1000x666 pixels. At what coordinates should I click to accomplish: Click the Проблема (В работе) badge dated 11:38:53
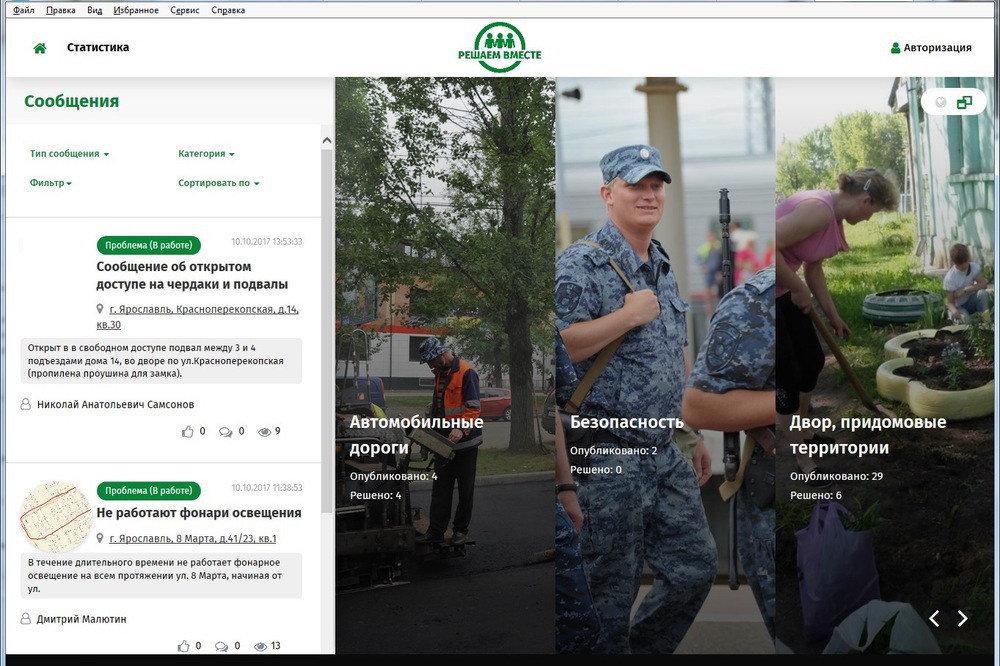(x=149, y=491)
